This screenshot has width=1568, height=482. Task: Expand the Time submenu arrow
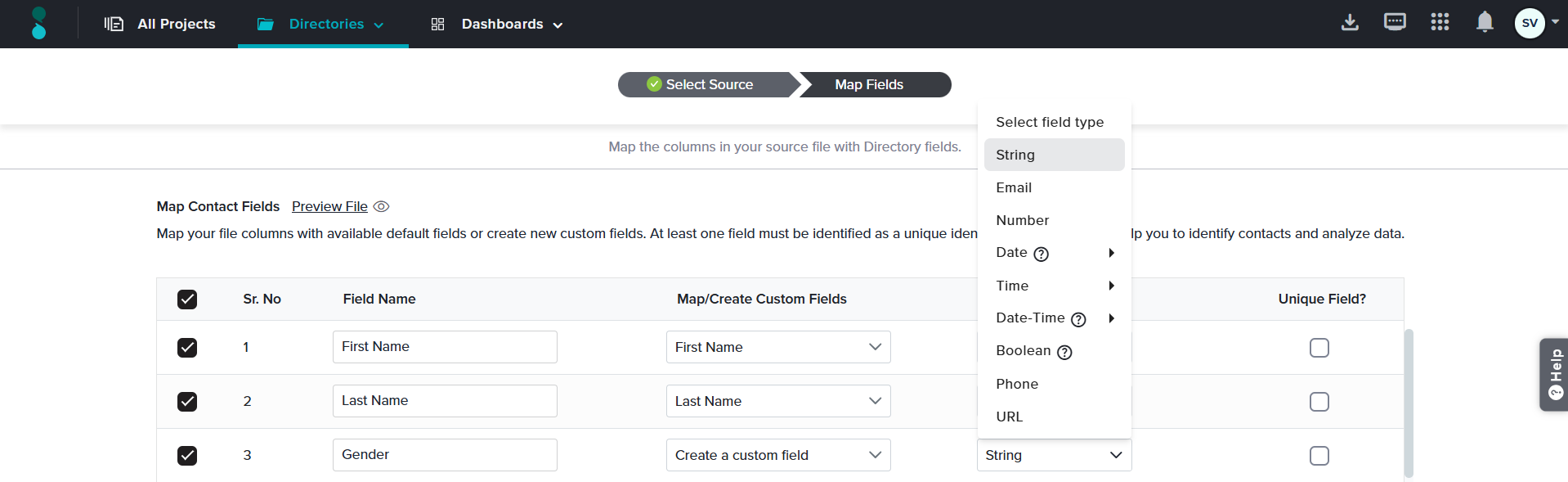(x=1111, y=286)
